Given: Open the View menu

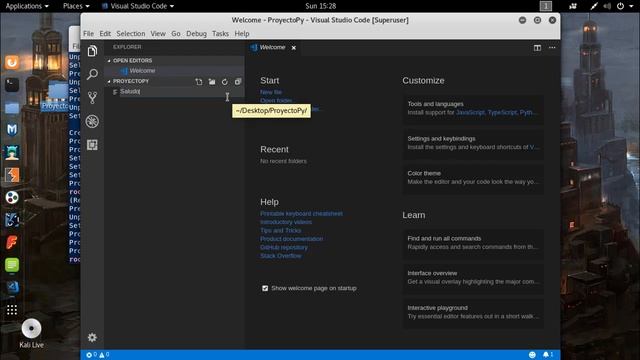Looking at the screenshot, I should pos(158,33).
